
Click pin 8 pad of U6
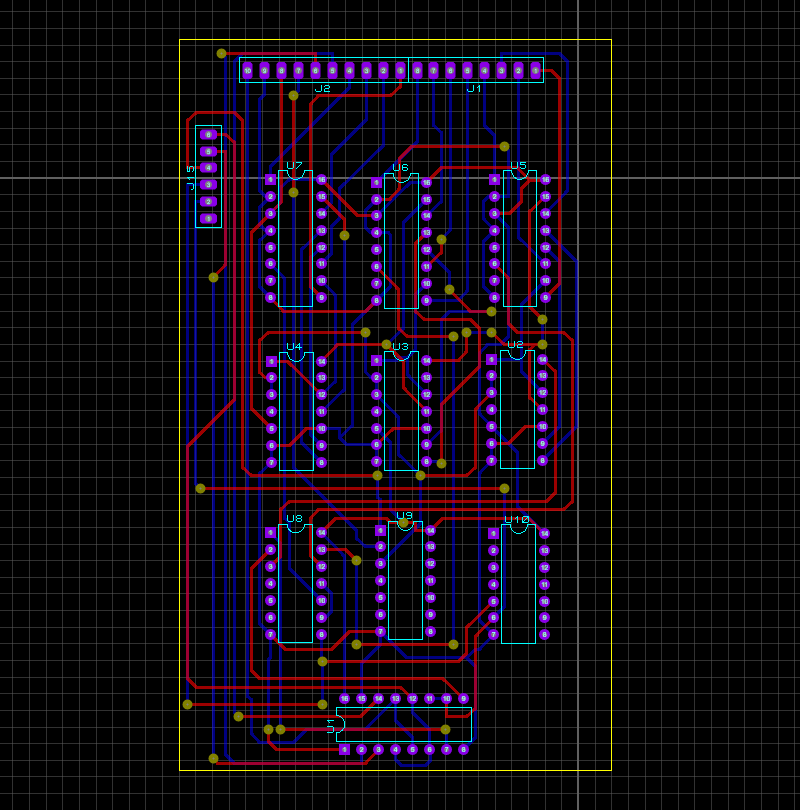click(377, 300)
